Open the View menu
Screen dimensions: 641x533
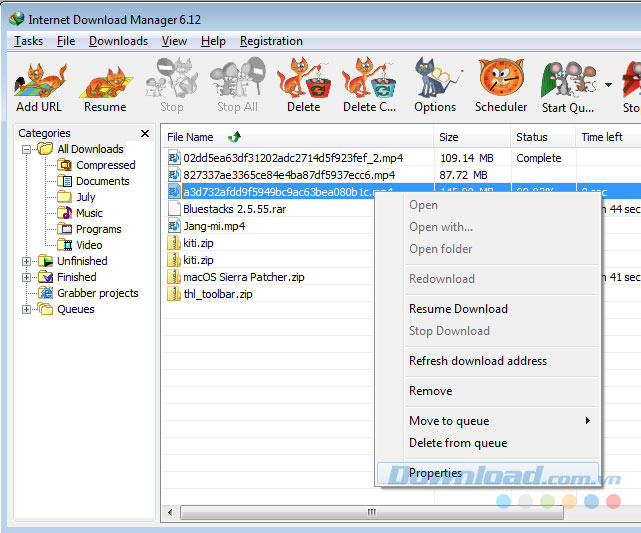pyautogui.click(x=174, y=41)
